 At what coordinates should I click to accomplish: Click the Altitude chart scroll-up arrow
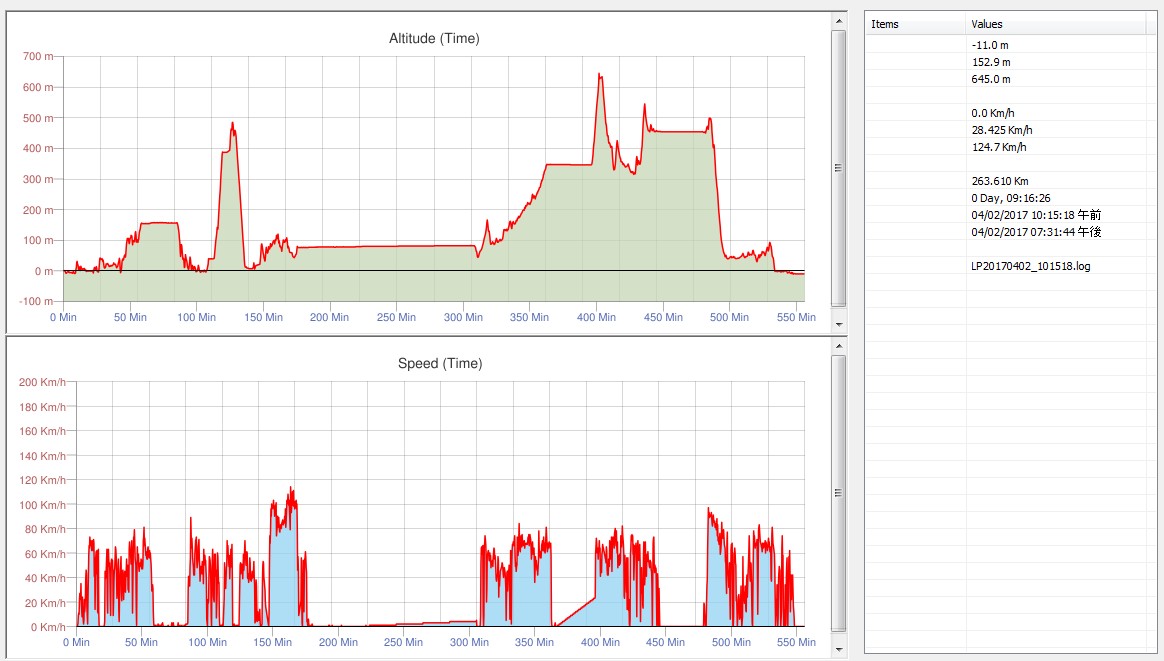838,20
